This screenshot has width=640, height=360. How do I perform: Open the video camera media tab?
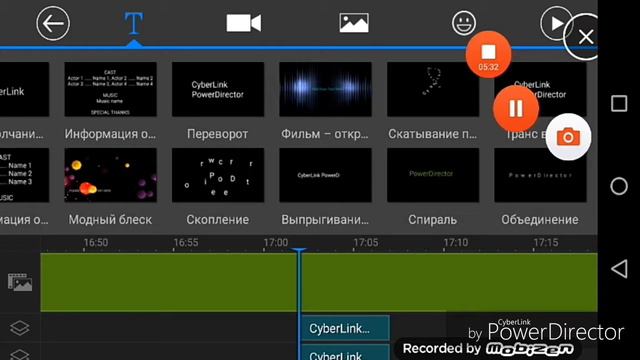pos(244,23)
